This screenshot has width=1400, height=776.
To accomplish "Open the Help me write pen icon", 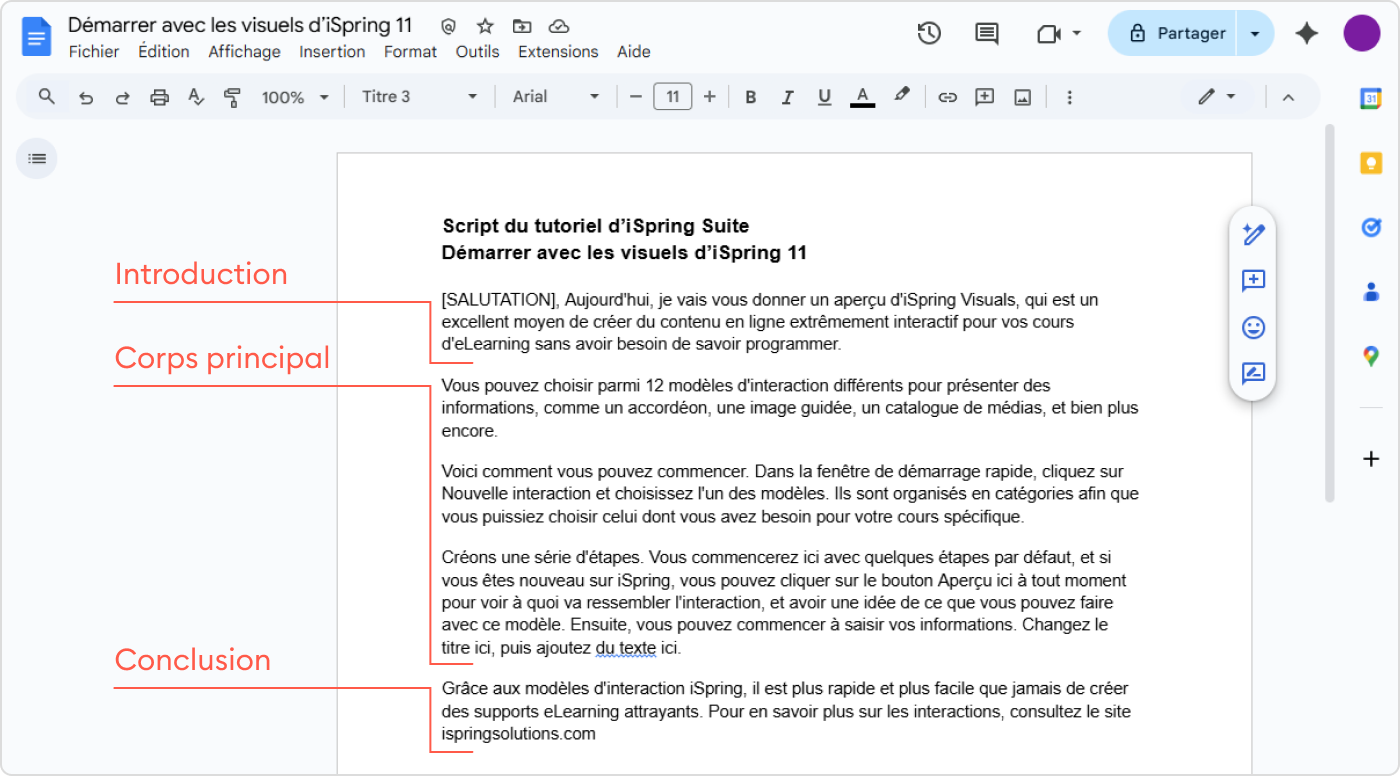I will tap(1252, 234).
